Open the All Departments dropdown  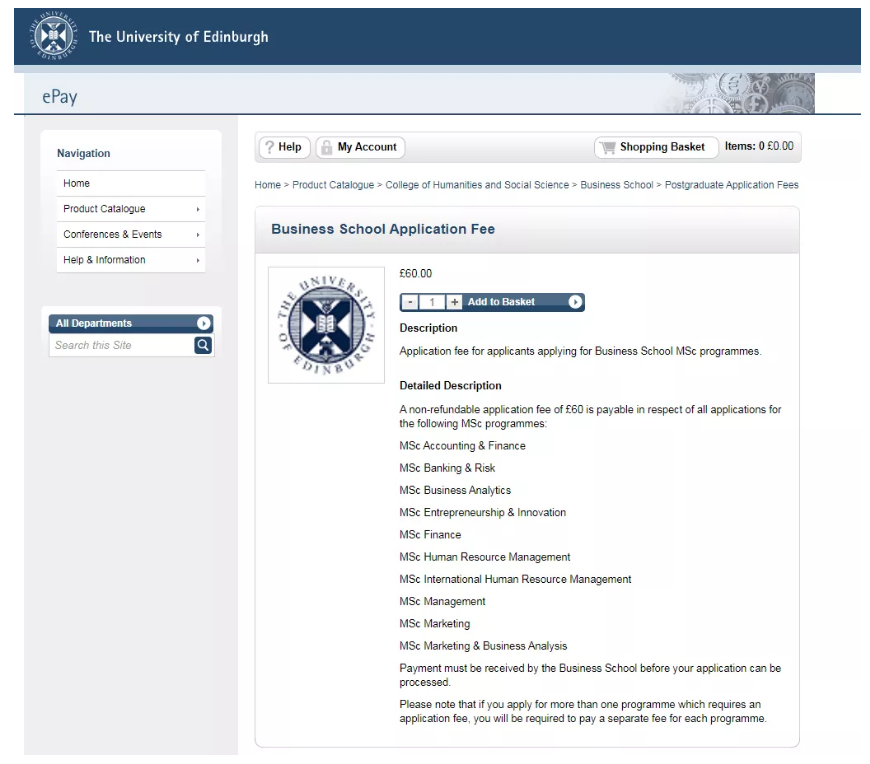point(131,323)
